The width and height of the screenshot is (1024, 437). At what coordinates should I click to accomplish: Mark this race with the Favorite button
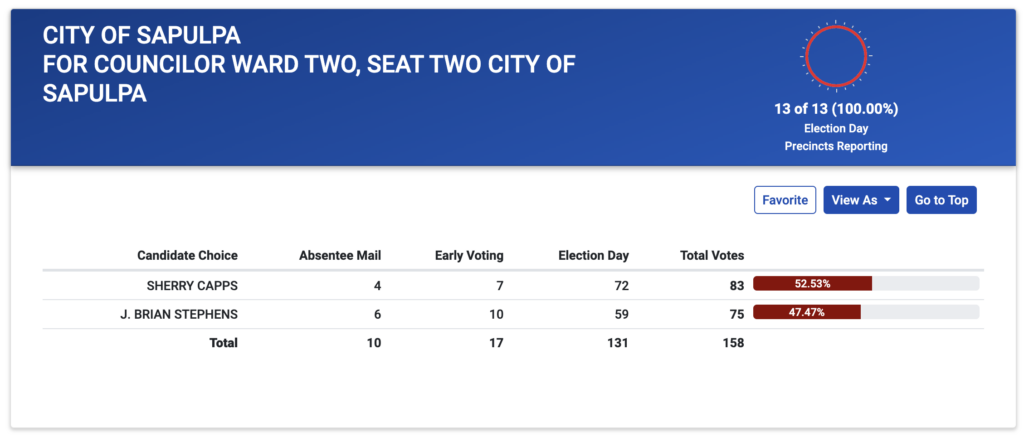(x=785, y=200)
